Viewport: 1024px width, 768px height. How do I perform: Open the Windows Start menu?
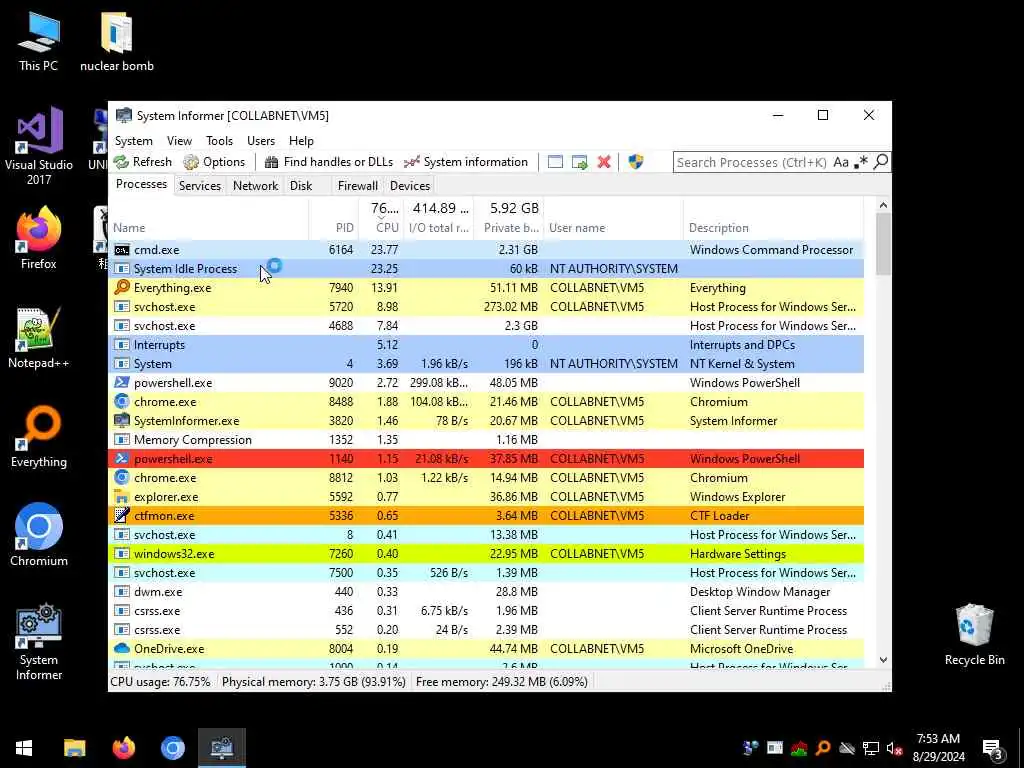click(x=24, y=748)
